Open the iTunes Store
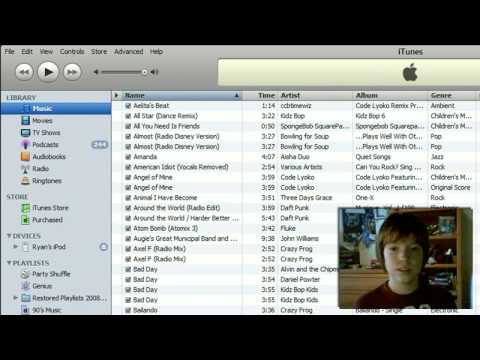480x360 pixels. coord(50,208)
